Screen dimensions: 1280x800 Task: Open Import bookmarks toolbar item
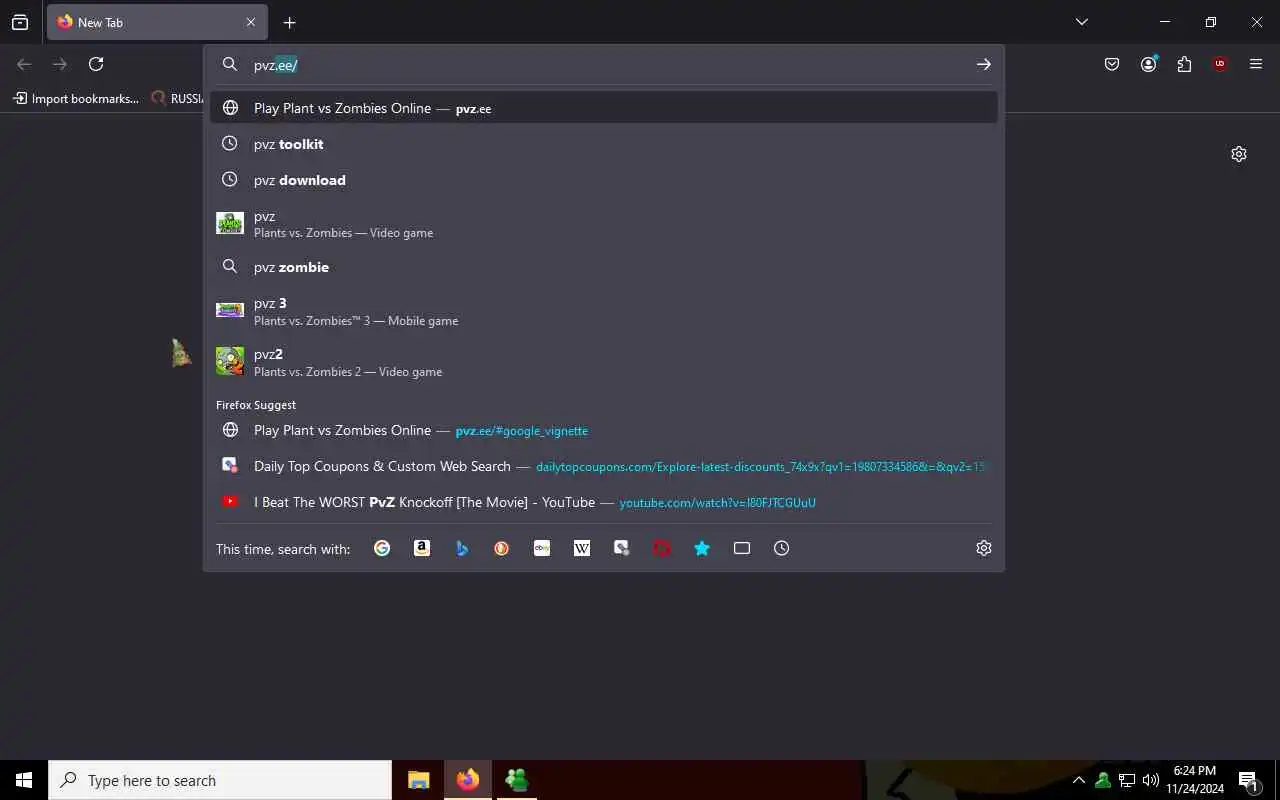coord(76,98)
